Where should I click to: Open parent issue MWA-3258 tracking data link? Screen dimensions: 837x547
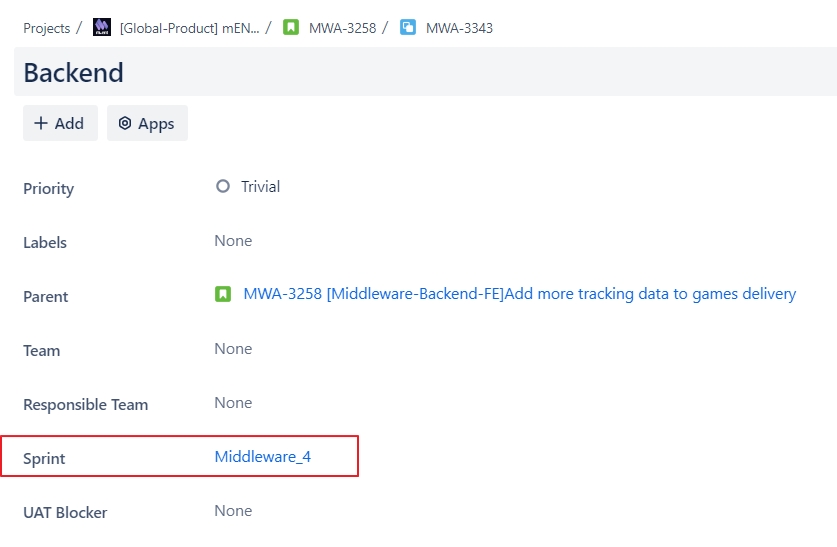(519, 294)
